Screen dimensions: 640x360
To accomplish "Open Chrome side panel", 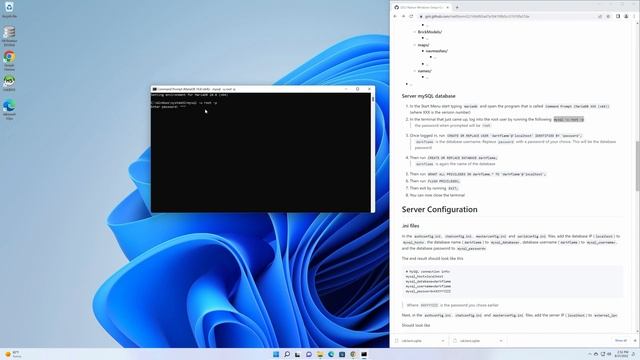I will tap(618, 16).
